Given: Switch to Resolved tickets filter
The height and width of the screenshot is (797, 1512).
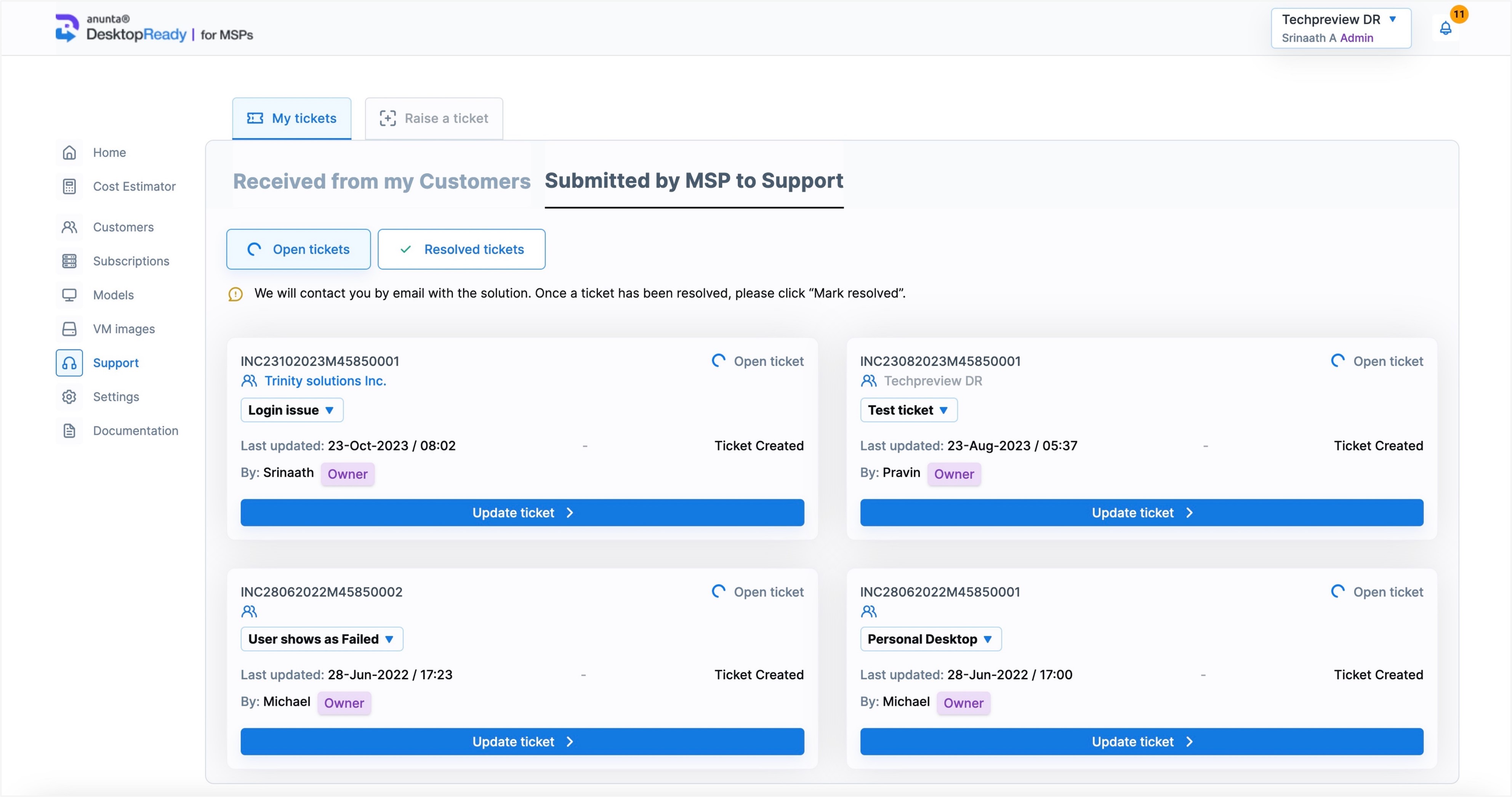Looking at the screenshot, I should click(x=461, y=250).
